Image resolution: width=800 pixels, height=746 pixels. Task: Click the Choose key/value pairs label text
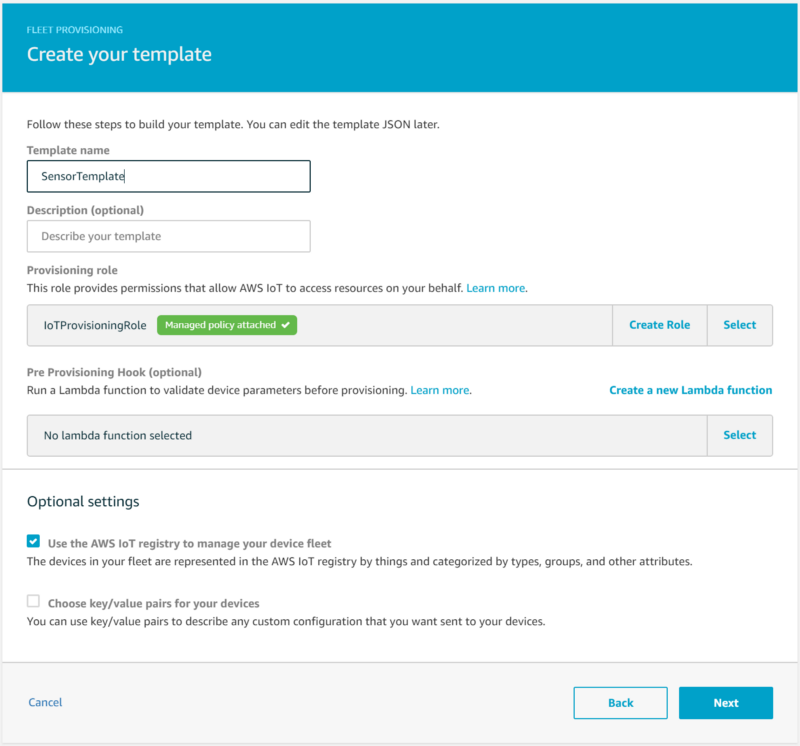[154, 604]
